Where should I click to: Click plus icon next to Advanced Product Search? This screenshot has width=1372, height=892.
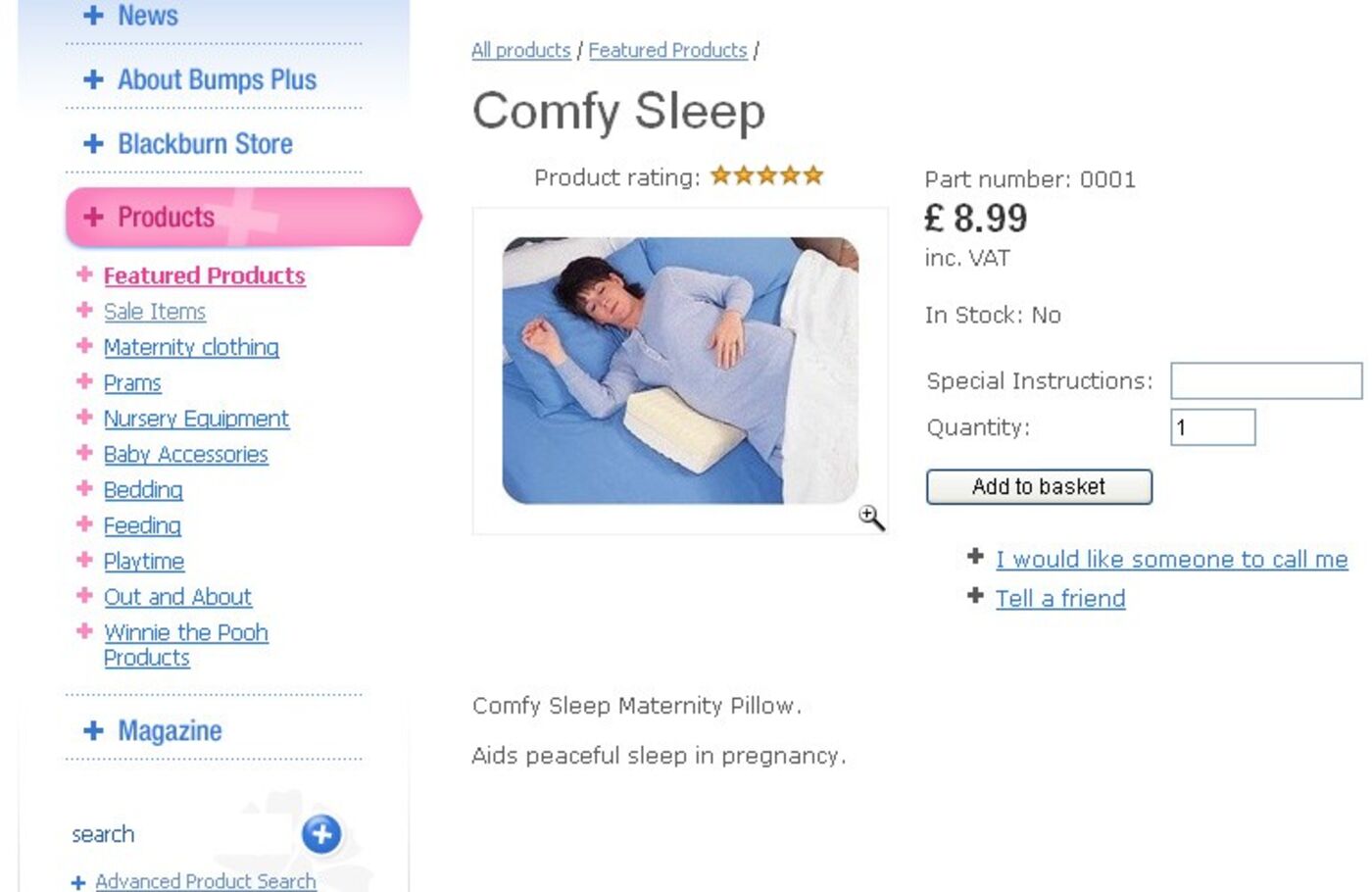coord(78,882)
